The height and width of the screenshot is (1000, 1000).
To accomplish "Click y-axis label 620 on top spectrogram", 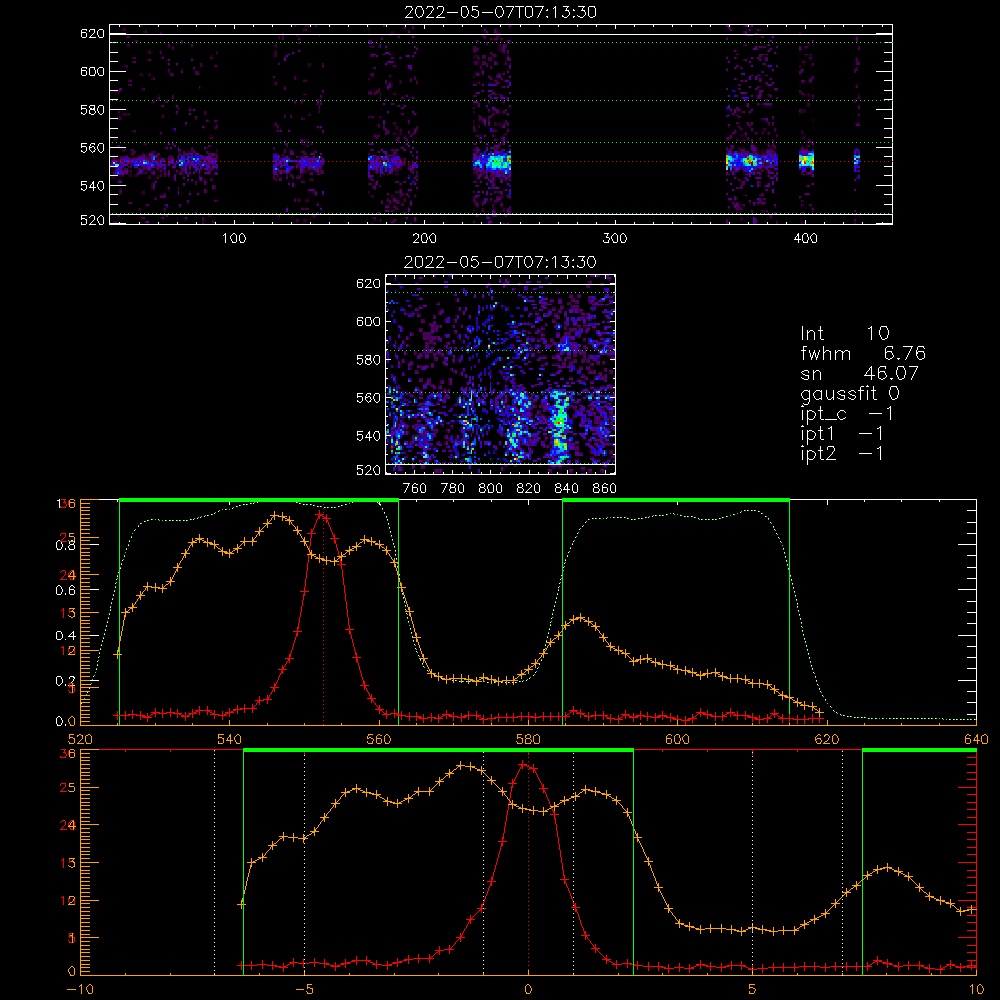I will (92, 33).
